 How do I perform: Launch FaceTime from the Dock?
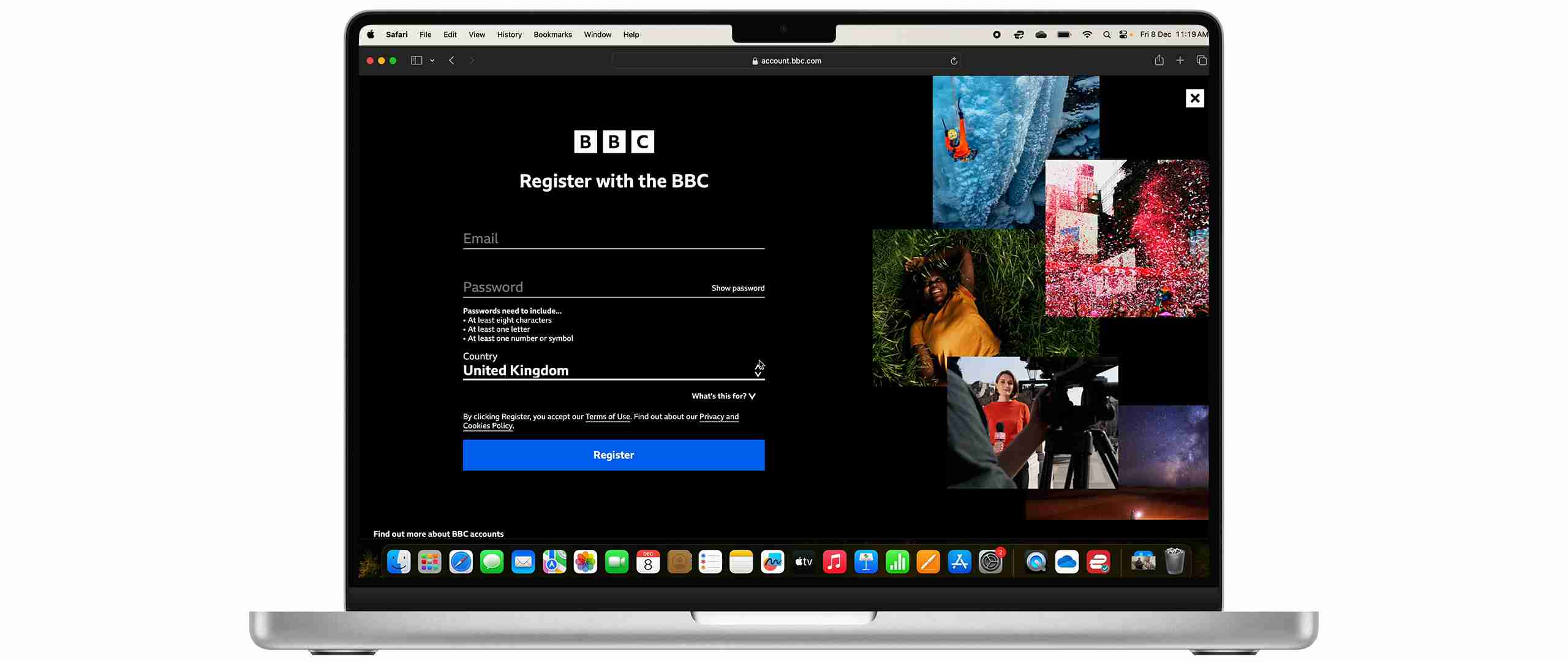[x=617, y=561]
